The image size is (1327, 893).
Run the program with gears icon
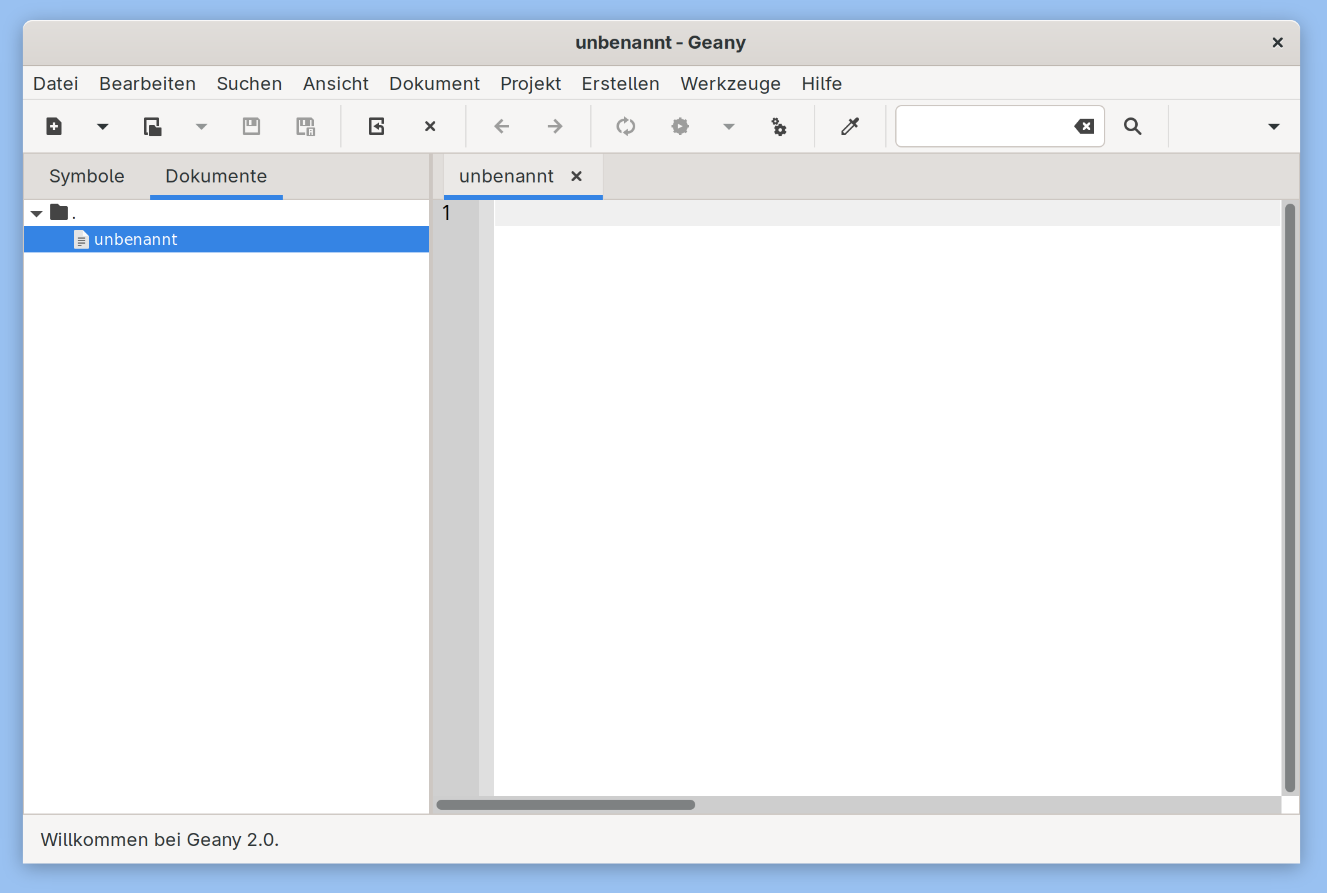(x=779, y=126)
